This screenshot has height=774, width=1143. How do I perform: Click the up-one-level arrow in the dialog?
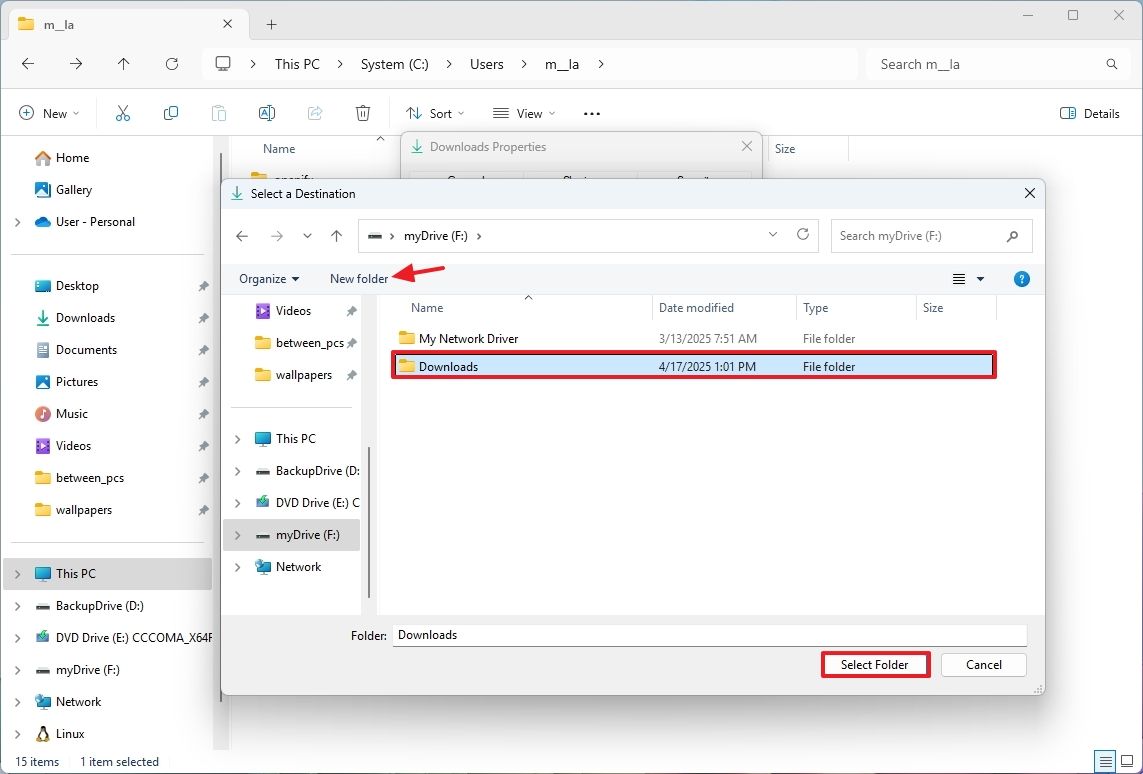[336, 235]
